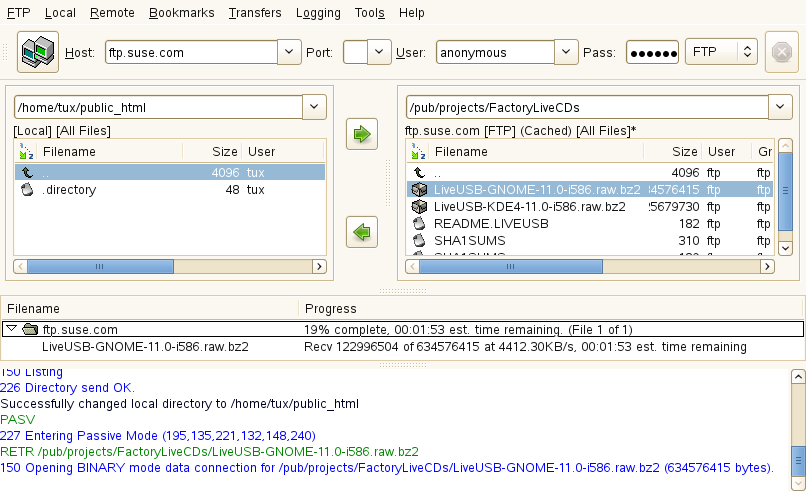Open the Help menu
Image resolution: width=806 pixels, height=491 pixels.
412,13
